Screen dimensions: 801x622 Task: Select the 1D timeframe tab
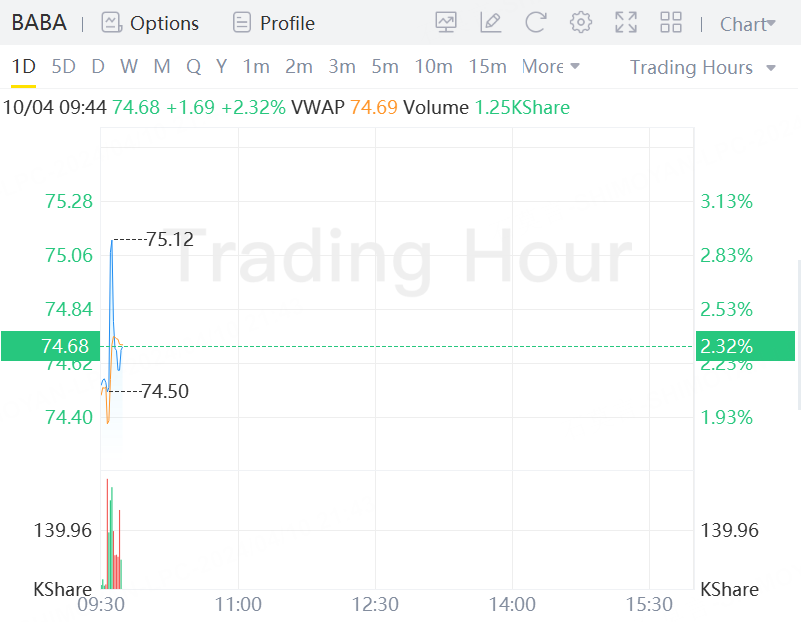click(x=23, y=66)
